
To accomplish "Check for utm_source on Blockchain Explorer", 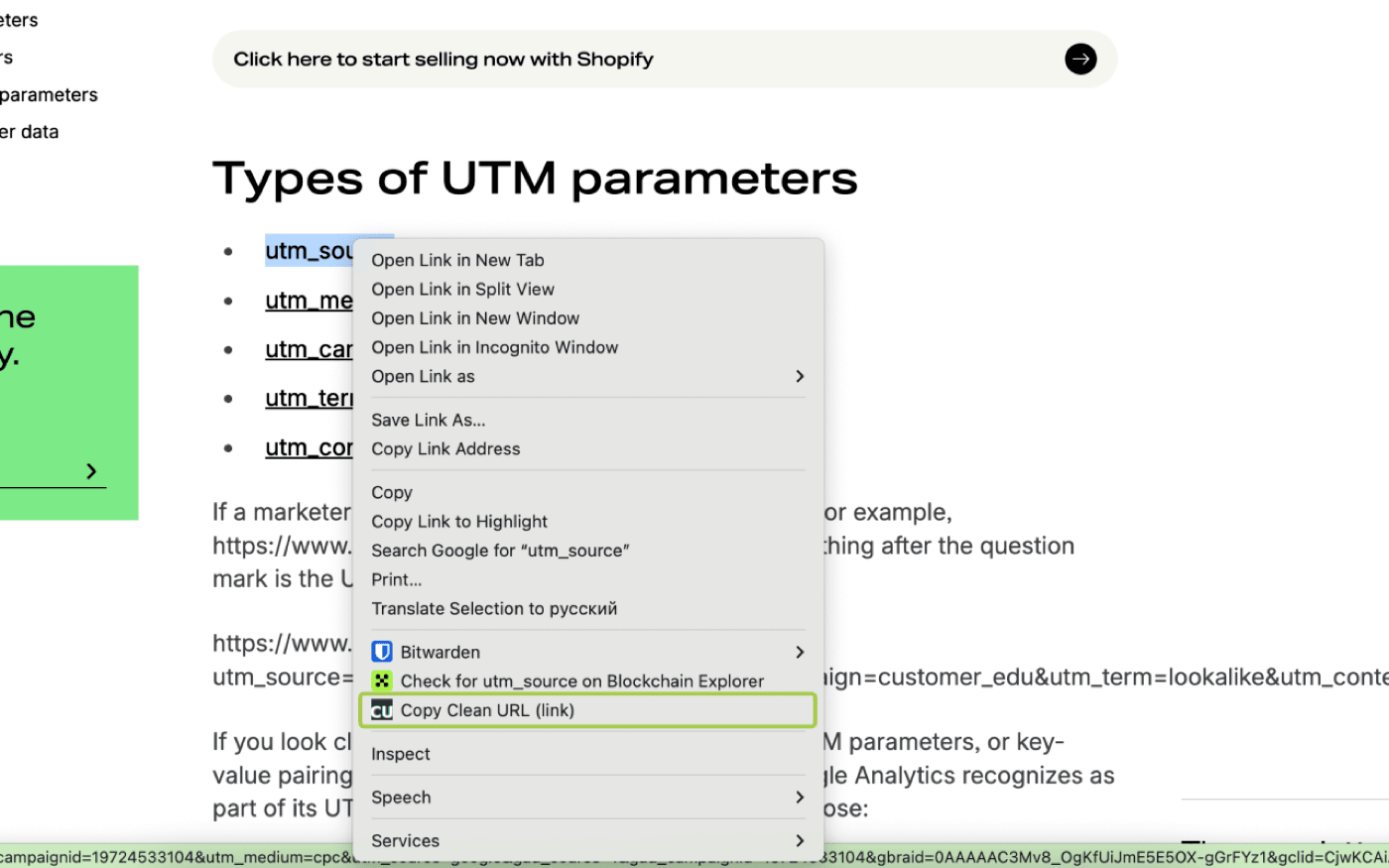I will 588,681.
